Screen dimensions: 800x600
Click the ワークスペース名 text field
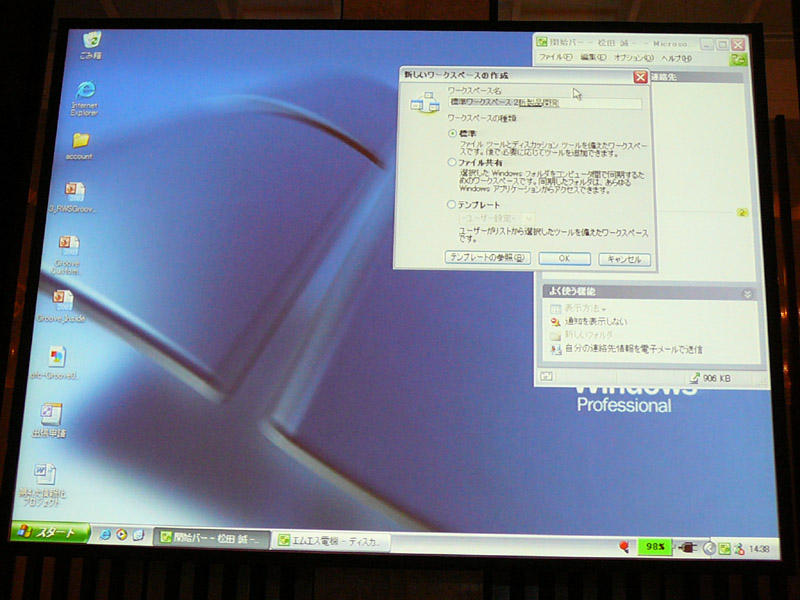pos(545,103)
